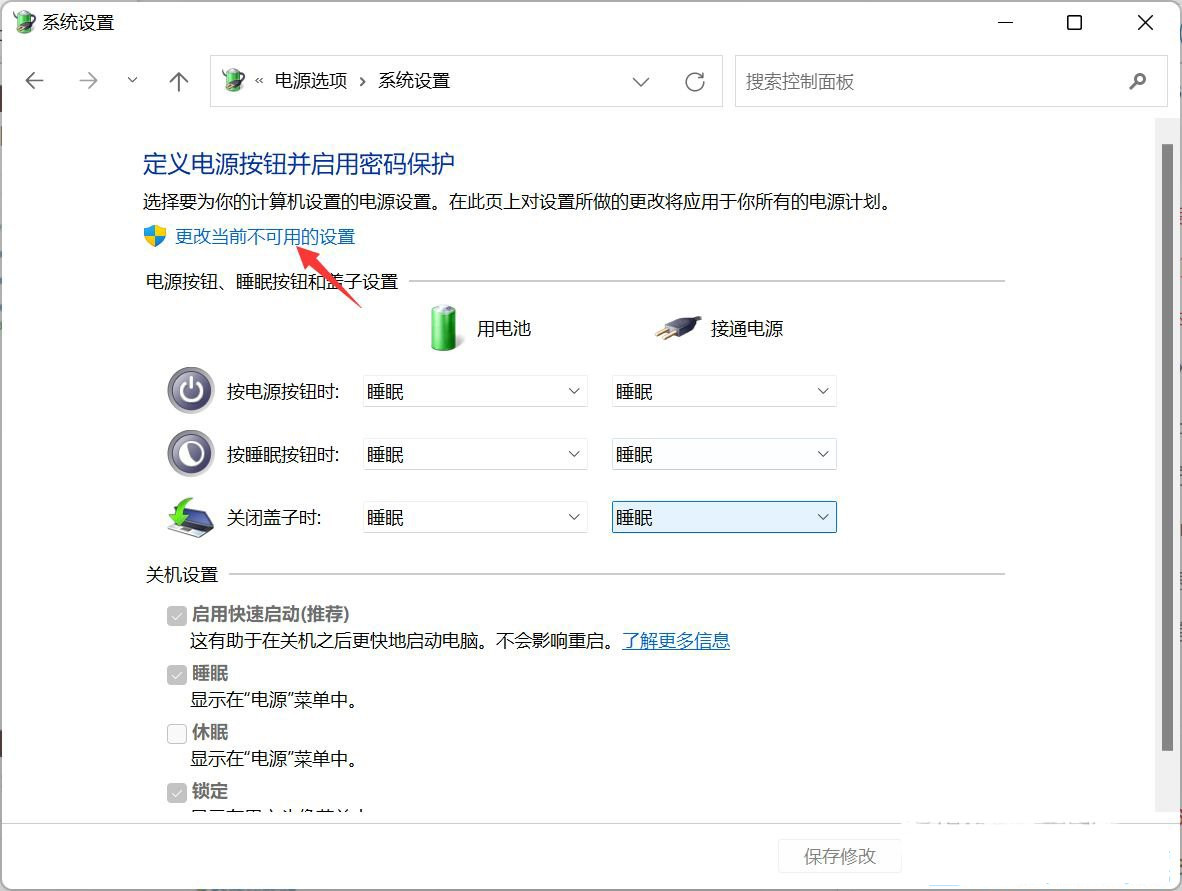Click the laptop lid close icon
Image resolution: width=1182 pixels, height=891 pixels.
click(x=190, y=517)
